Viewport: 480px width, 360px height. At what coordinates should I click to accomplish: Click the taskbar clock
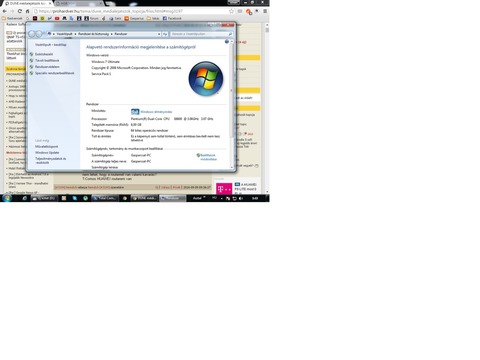click(x=255, y=198)
